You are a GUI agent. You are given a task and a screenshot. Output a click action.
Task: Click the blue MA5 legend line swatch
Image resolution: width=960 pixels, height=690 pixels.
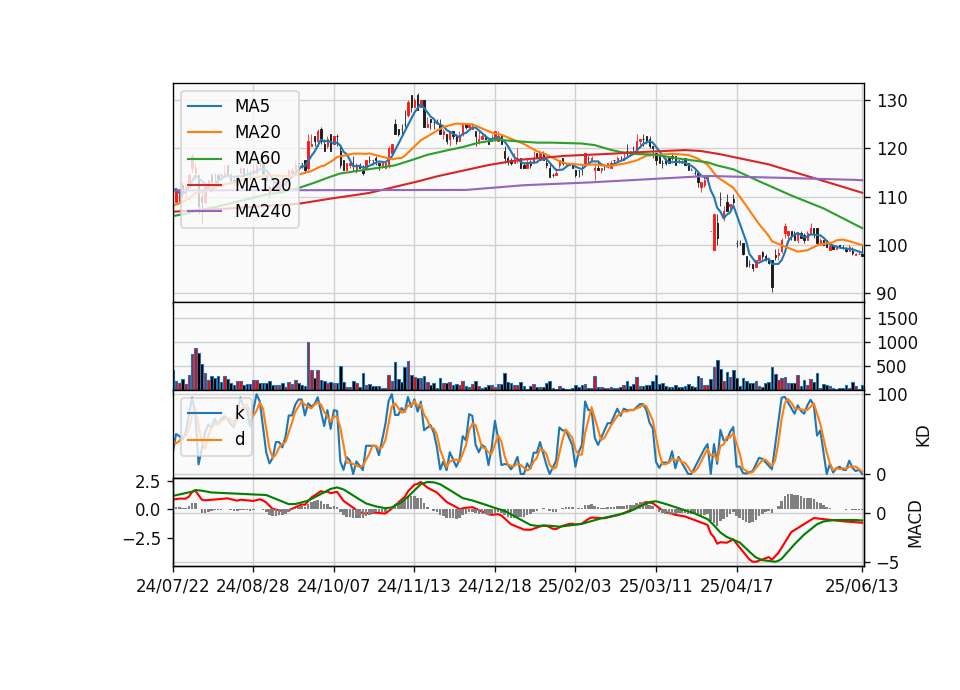pyautogui.click(x=204, y=106)
